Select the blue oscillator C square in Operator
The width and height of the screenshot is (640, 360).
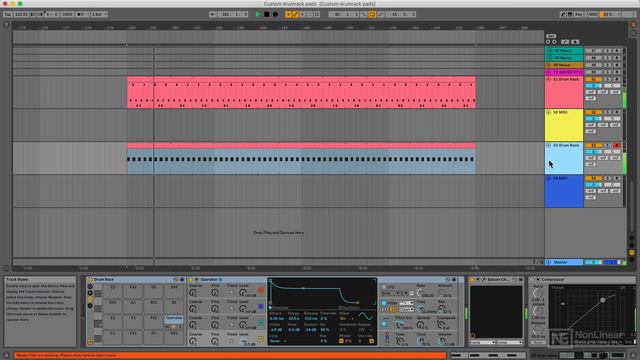261,307
